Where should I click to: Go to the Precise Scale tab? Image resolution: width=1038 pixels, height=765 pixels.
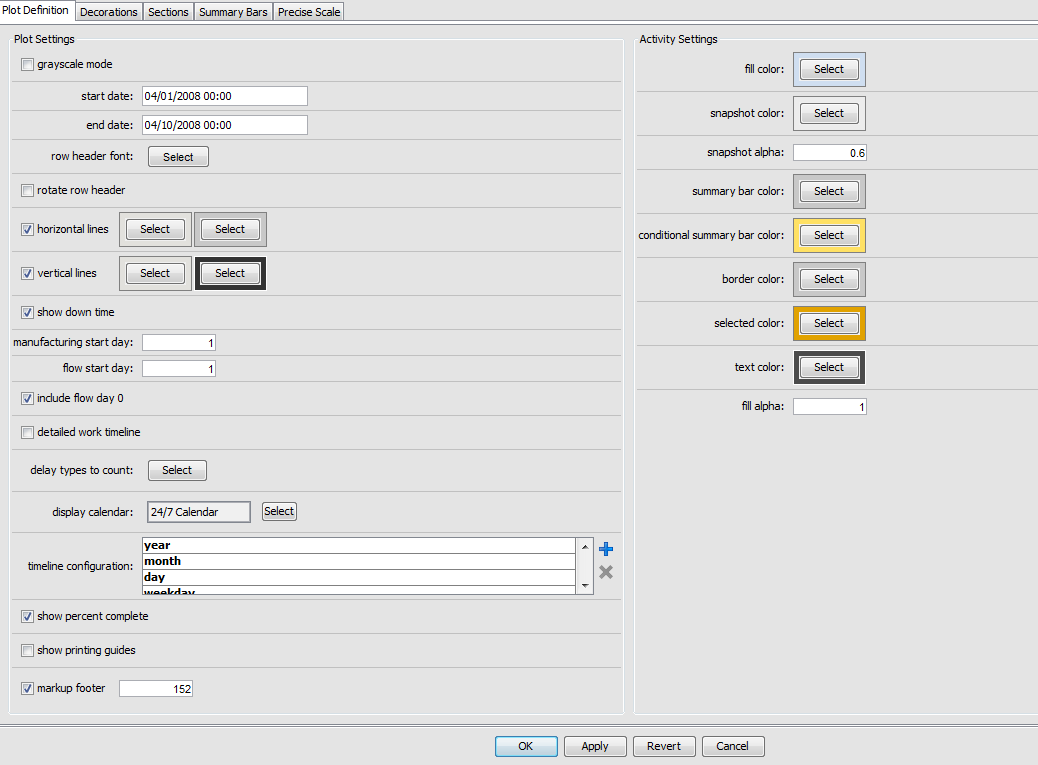click(x=309, y=12)
